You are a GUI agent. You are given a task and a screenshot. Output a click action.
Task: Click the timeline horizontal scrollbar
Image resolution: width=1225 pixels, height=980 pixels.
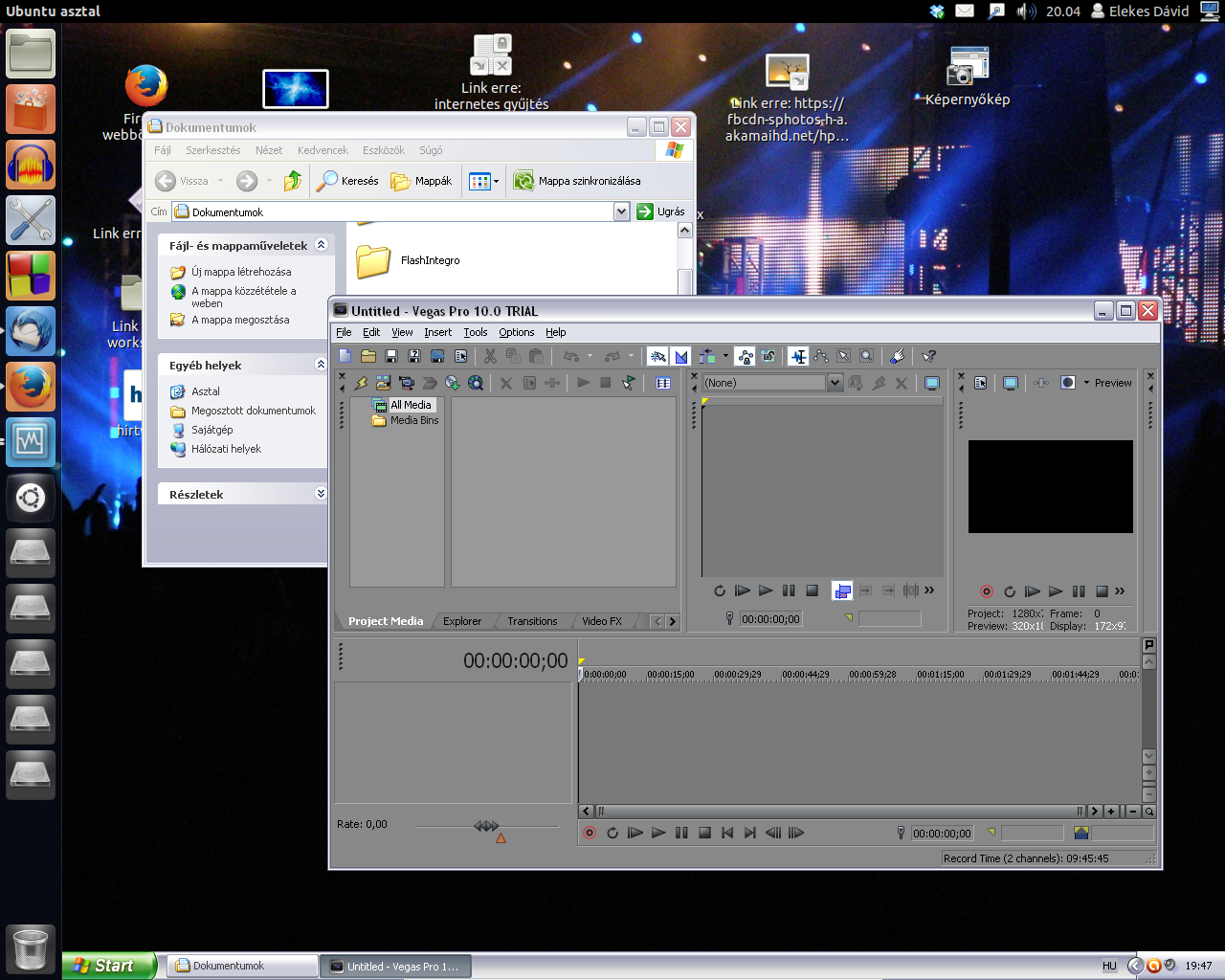(840, 811)
